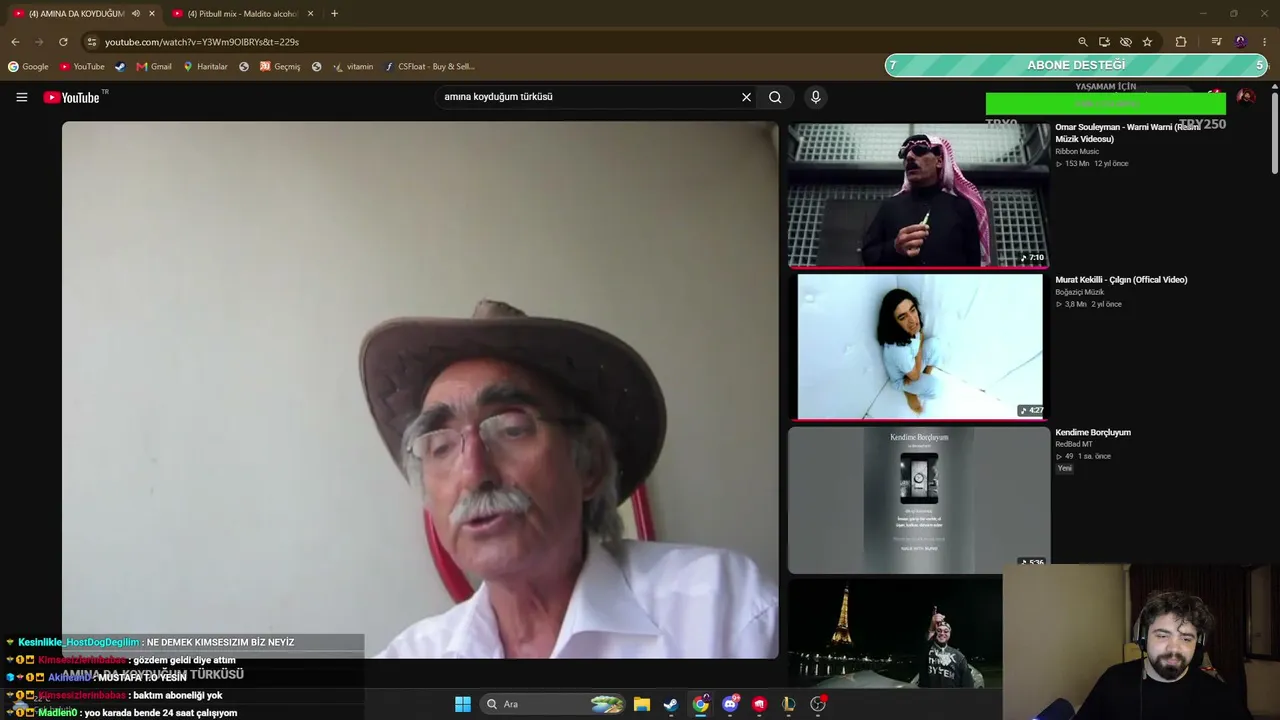Open the CSFloat bookmark

(429, 67)
